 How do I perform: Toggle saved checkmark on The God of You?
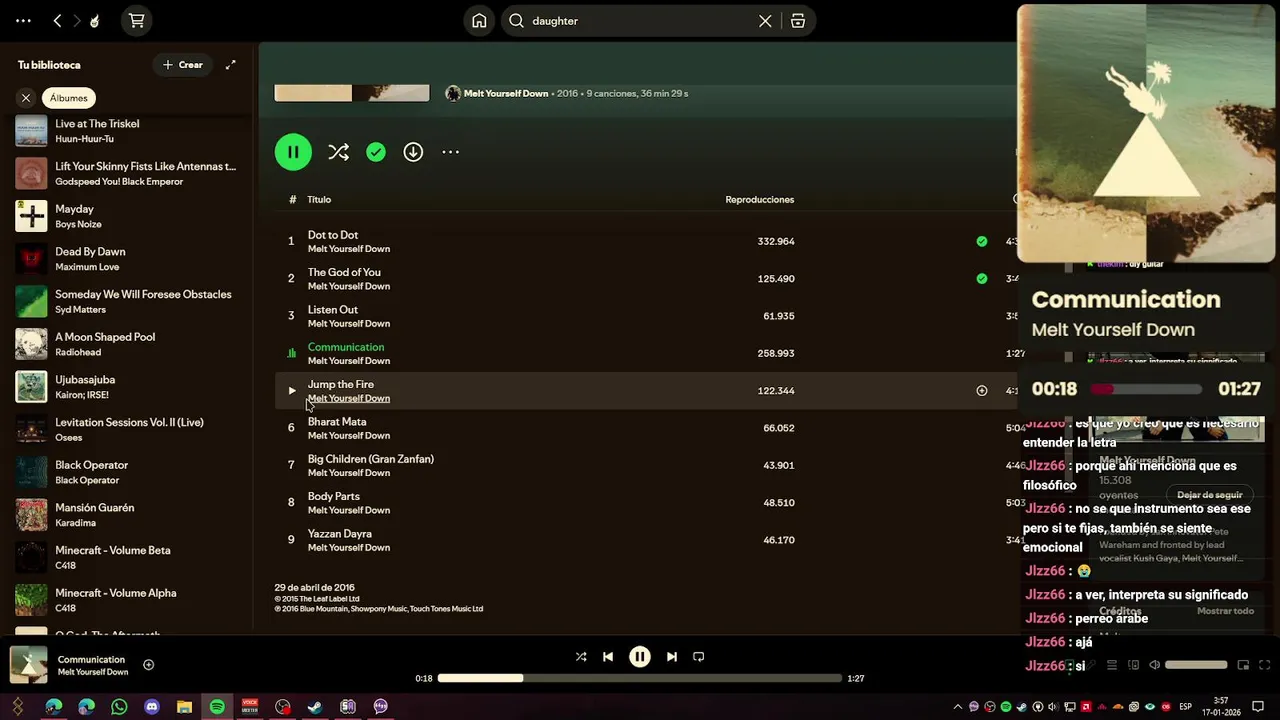(982, 278)
